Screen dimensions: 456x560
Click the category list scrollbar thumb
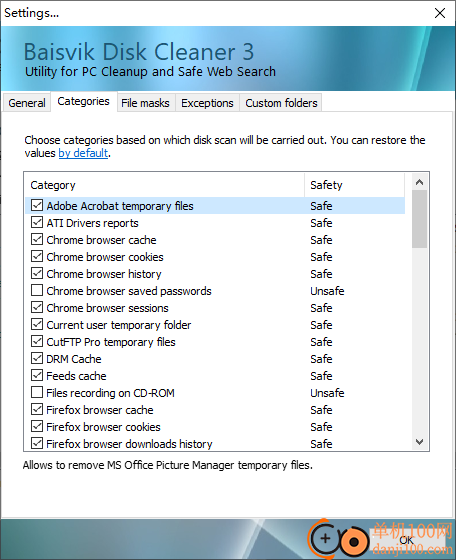click(420, 219)
